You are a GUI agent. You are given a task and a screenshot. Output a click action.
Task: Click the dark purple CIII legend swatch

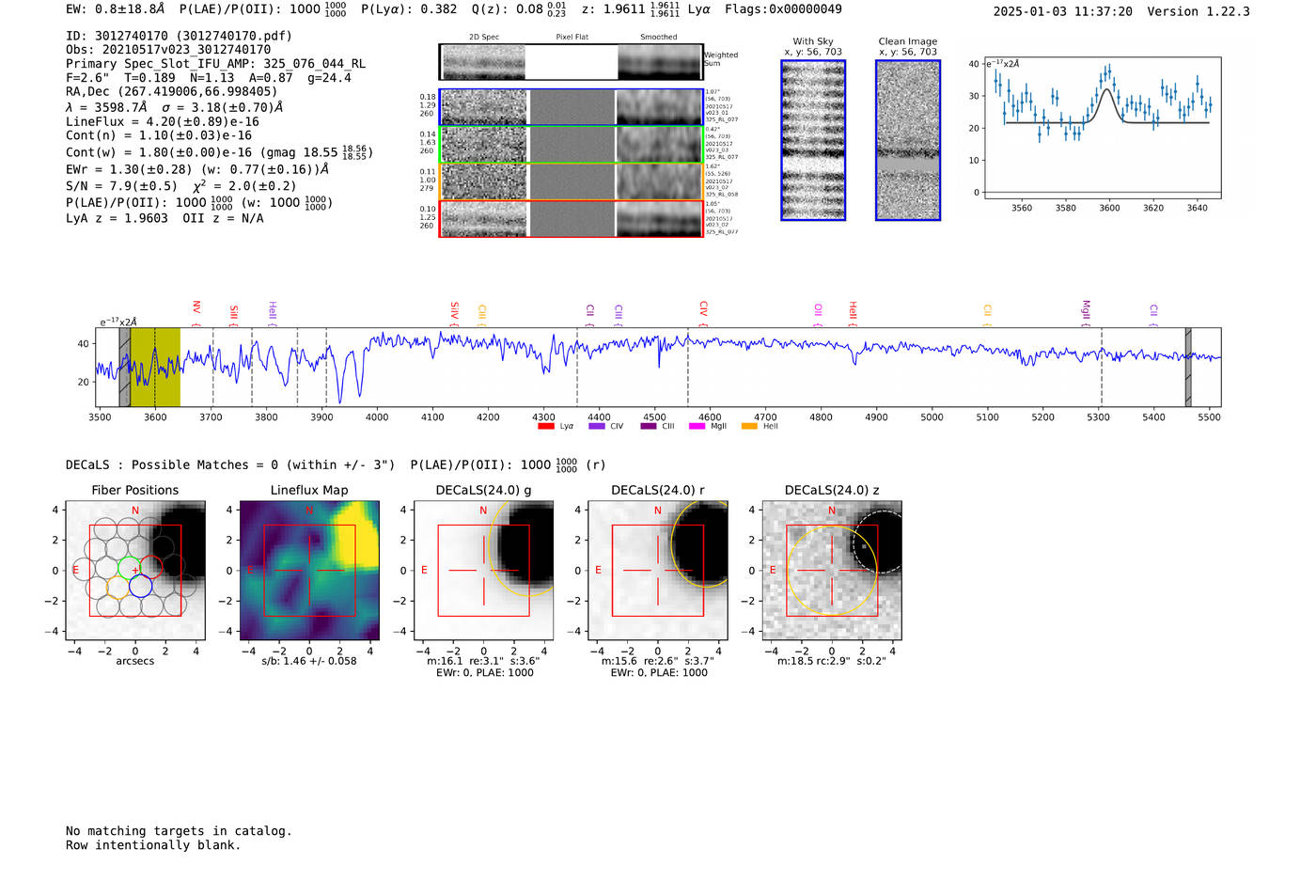(x=649, y=426)
